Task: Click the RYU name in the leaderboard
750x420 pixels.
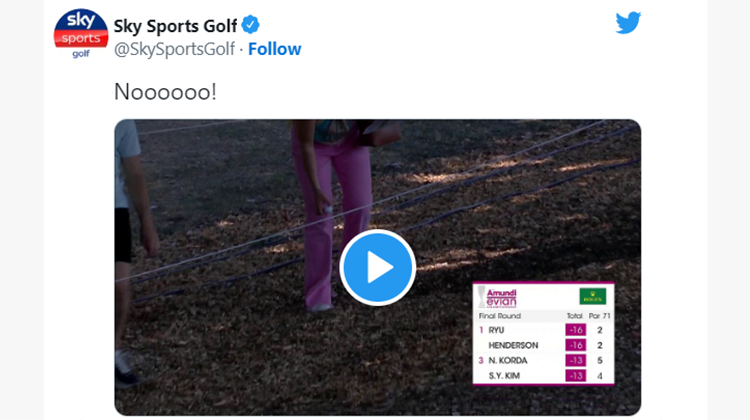Action: [496, 330]
